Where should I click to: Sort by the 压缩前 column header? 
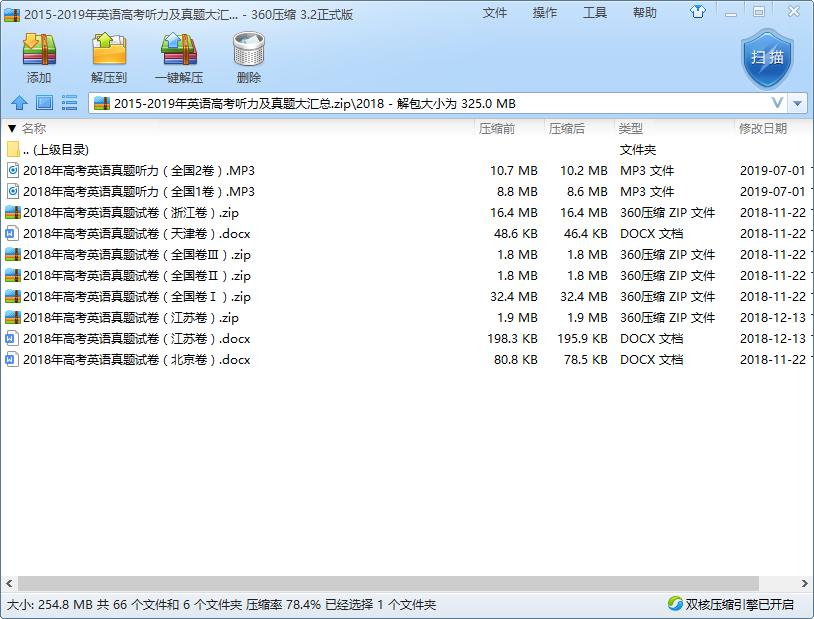(x=497, y=128)
